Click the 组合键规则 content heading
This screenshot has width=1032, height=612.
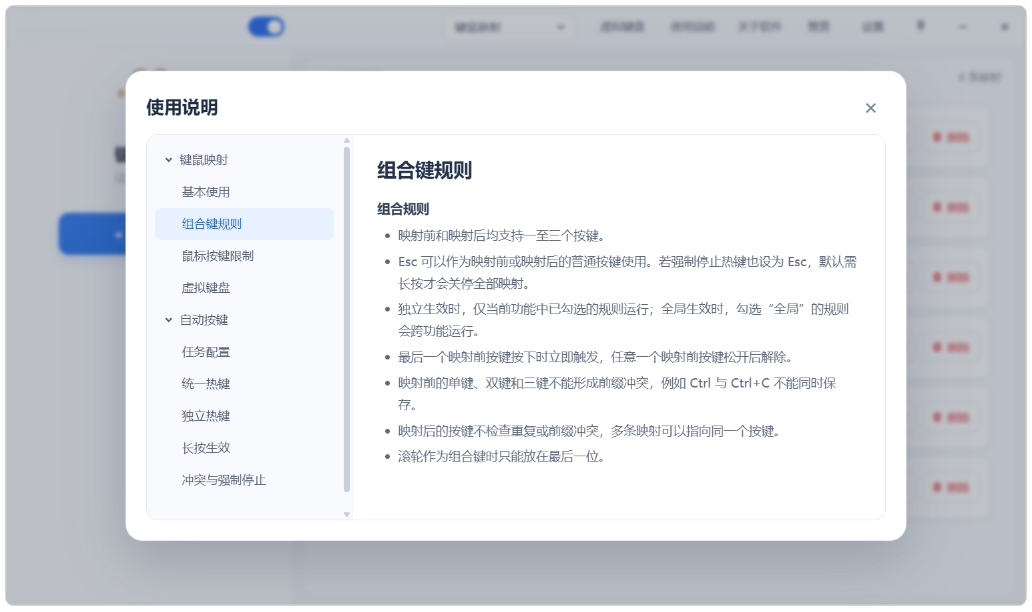coord(425,170)
